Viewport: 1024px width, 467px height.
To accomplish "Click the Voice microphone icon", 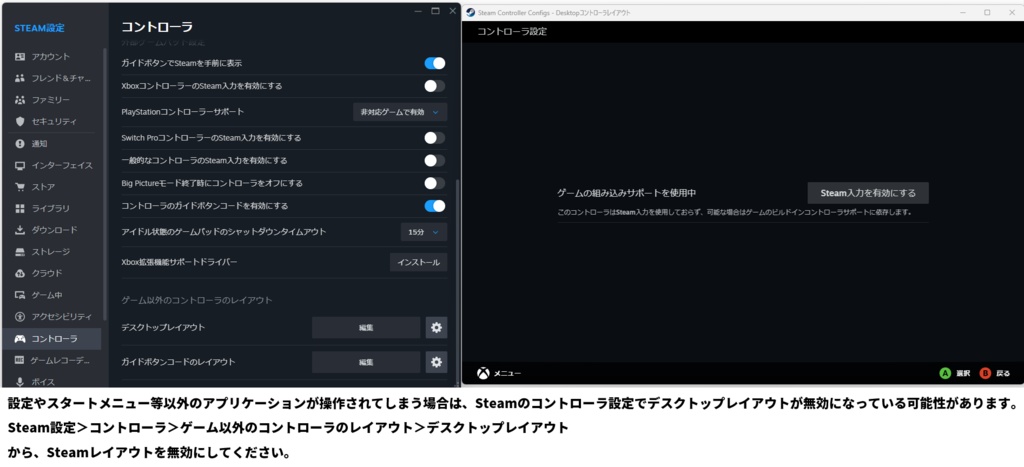I will point(20,381).
